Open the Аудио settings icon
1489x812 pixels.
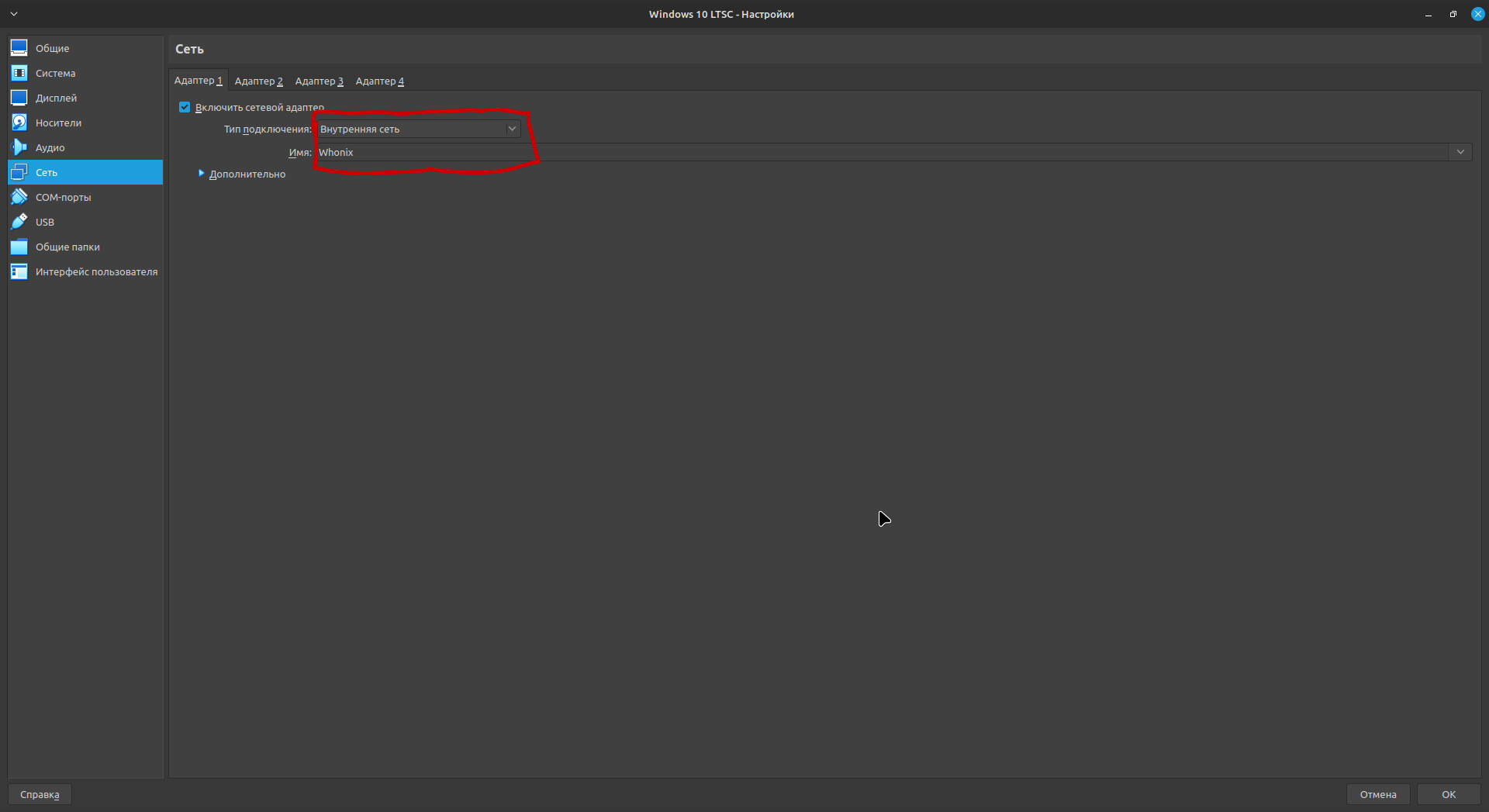[19, 147]
